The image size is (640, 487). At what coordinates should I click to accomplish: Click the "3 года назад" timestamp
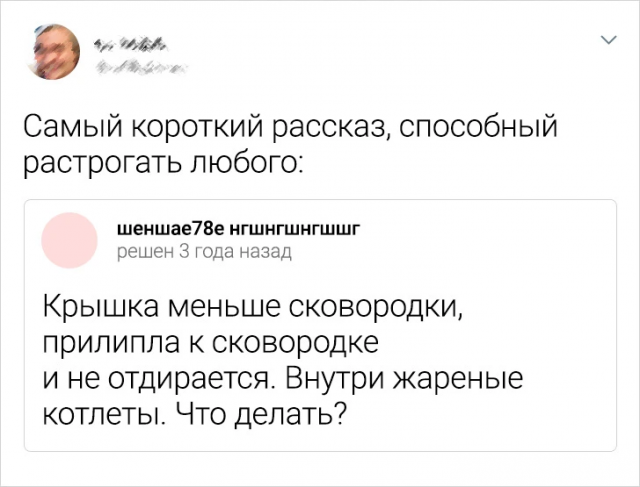(236, 250)
